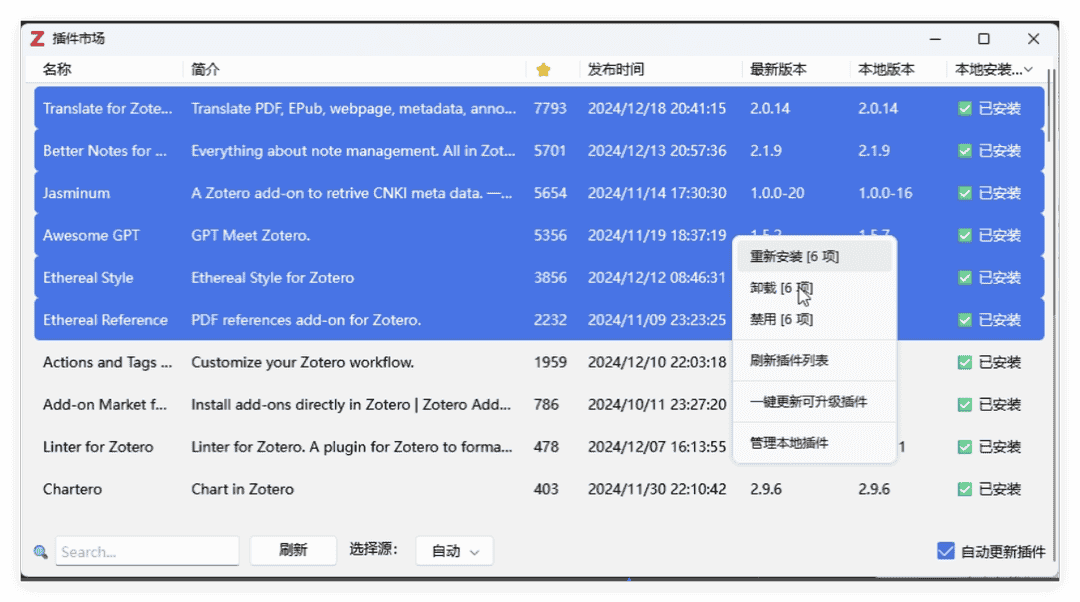Viewport: 1080px width, 602px height.
Task: Toggle installed checkbox for Actions and Tags
Action: (x=965, y=362)
